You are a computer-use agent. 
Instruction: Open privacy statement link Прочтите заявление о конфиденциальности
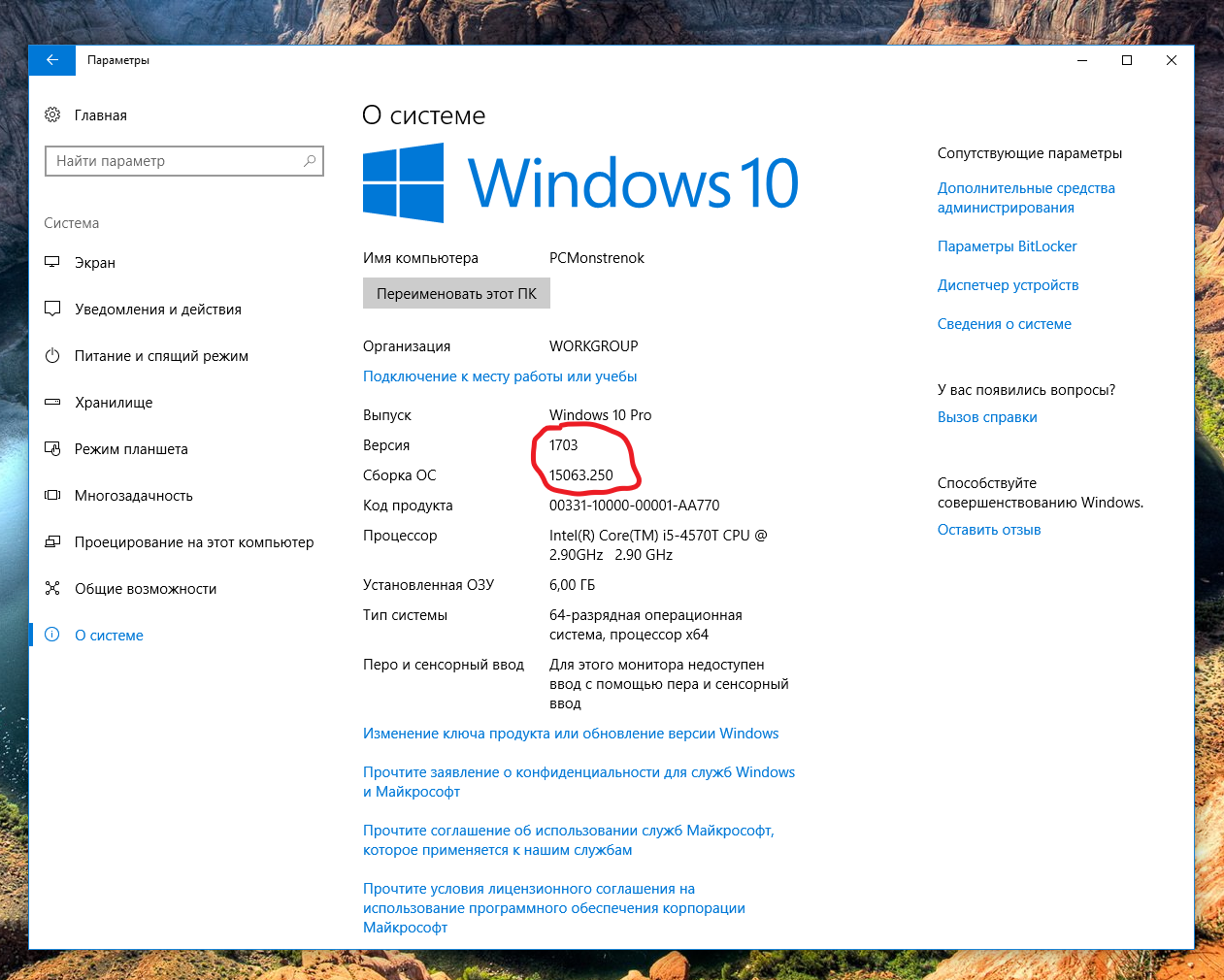[x=579, y=782]
